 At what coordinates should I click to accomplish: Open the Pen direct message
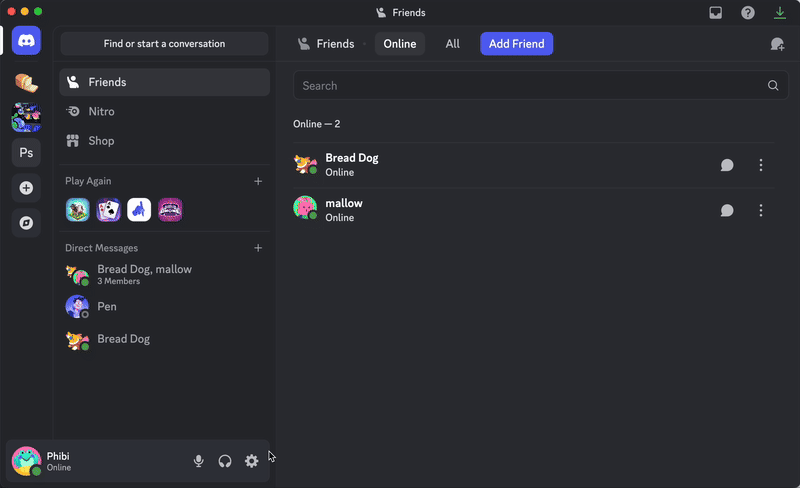107,307
